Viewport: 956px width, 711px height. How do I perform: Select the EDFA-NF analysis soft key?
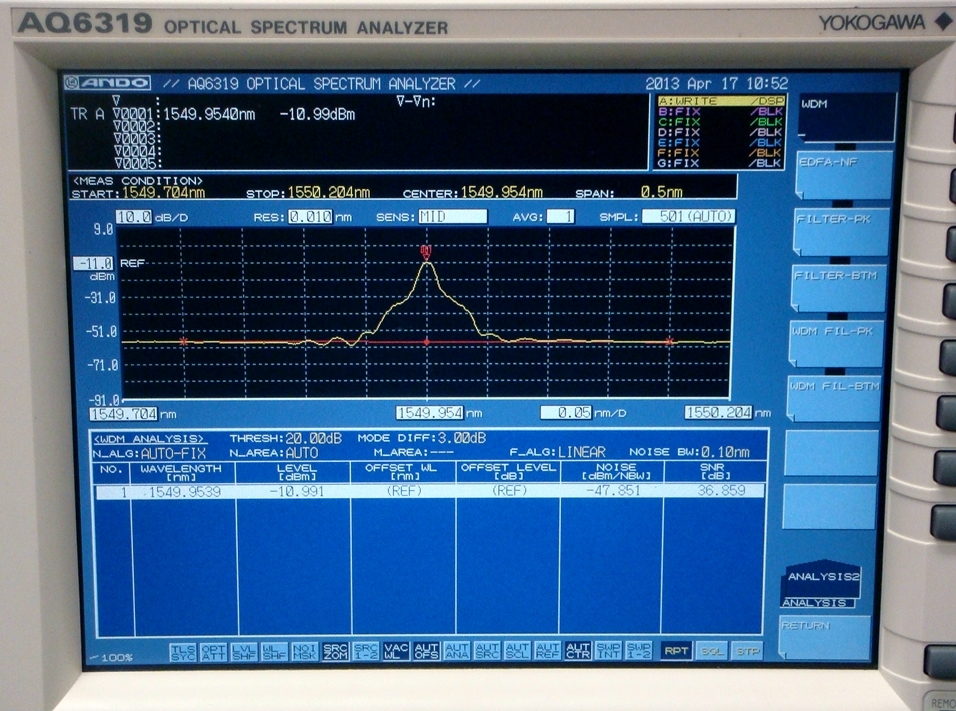point(844,174)
